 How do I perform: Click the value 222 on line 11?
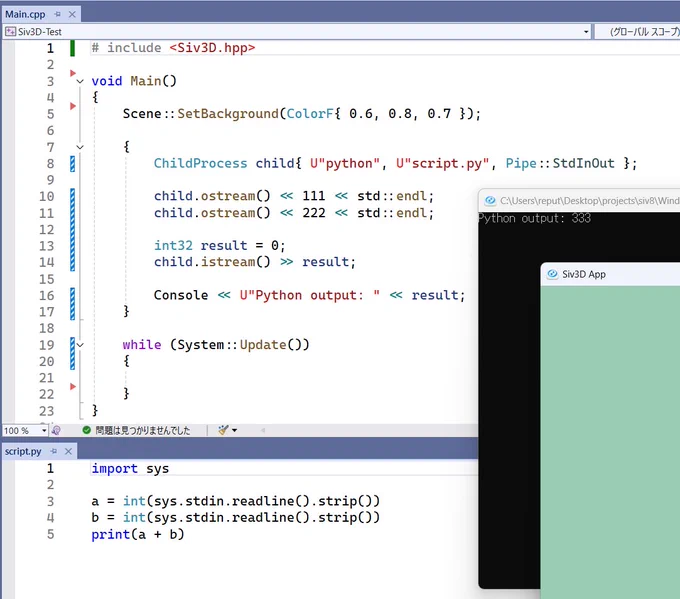(314, 213)
